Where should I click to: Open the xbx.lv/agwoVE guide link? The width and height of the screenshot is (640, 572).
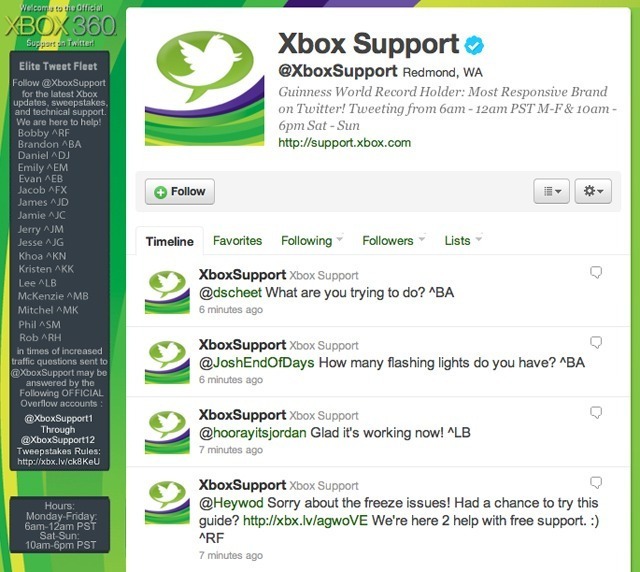coord(305,521)
